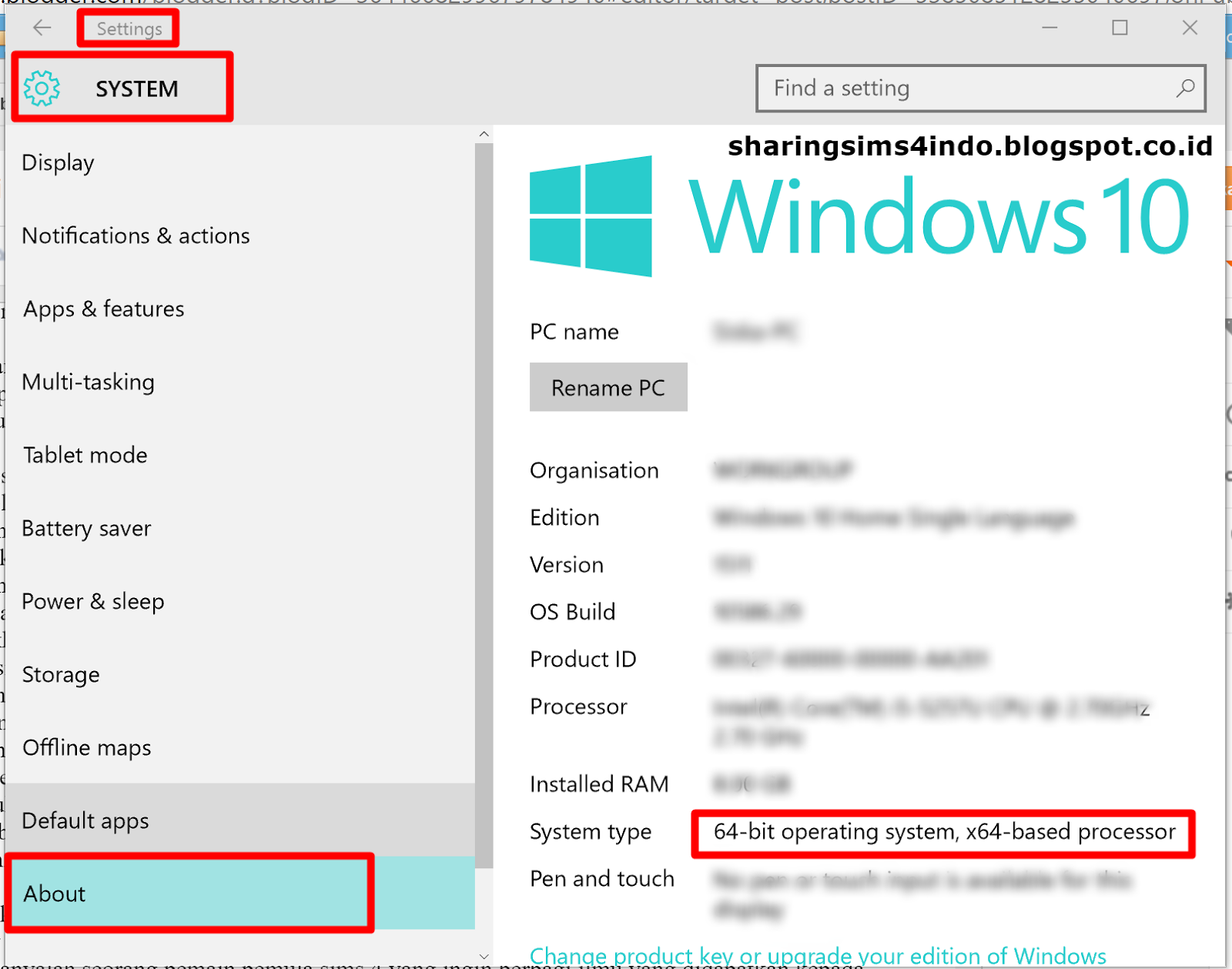Image resolution: width=1232 pixels, height=969 pixels.
Task: Select the System type value text
Action: pos(945,832)
